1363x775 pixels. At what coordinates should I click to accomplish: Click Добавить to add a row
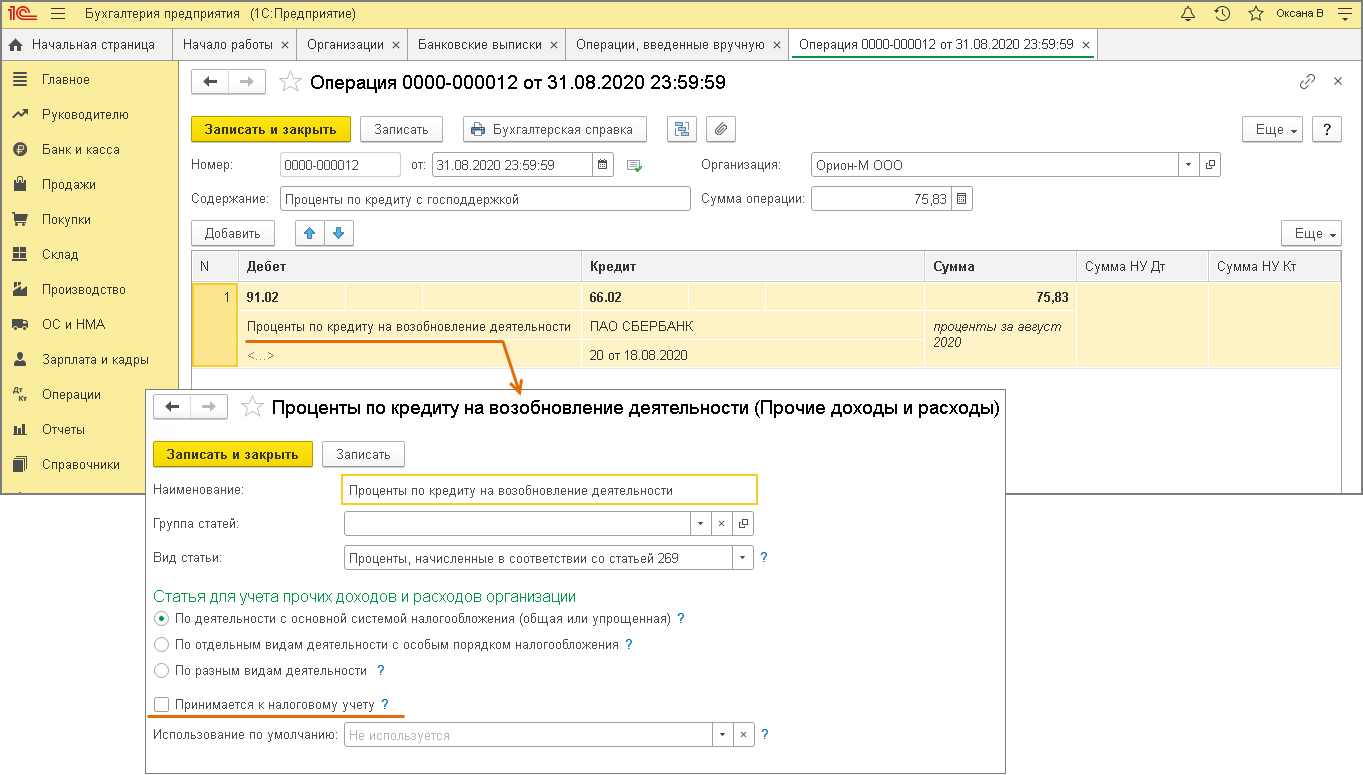[233, 233]
